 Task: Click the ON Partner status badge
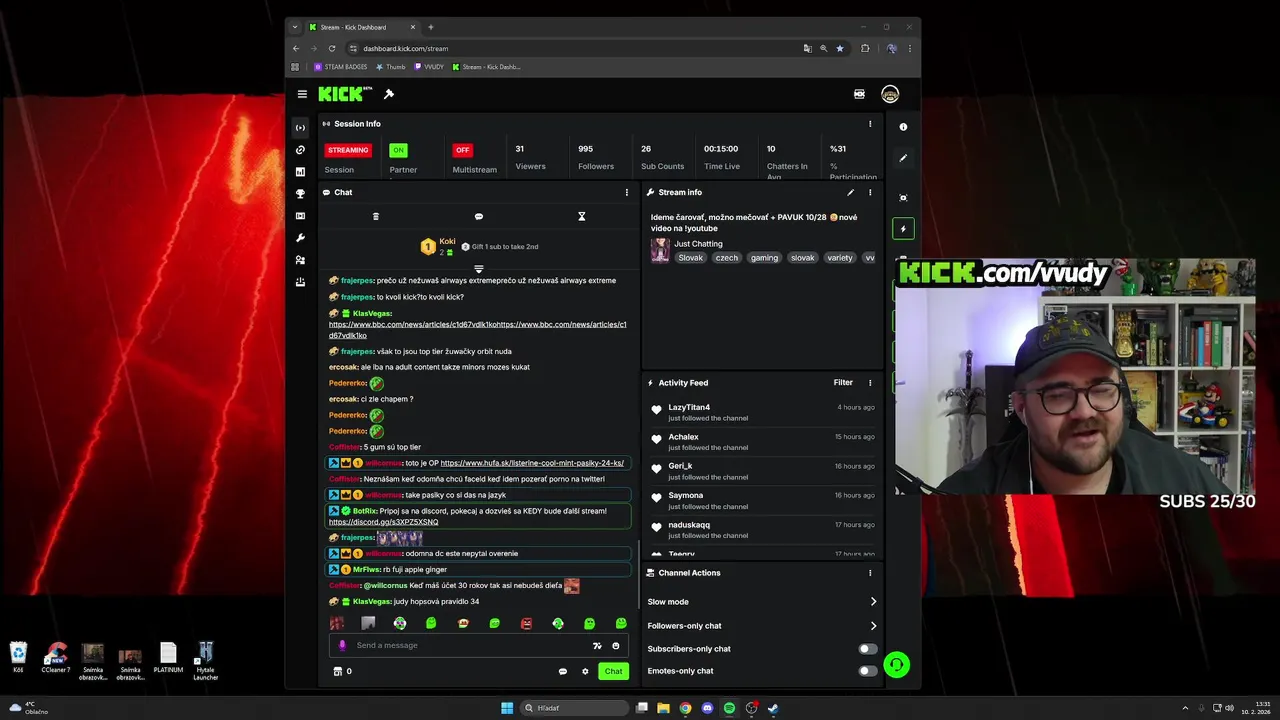pyautogui.click(x=398, y=150)
